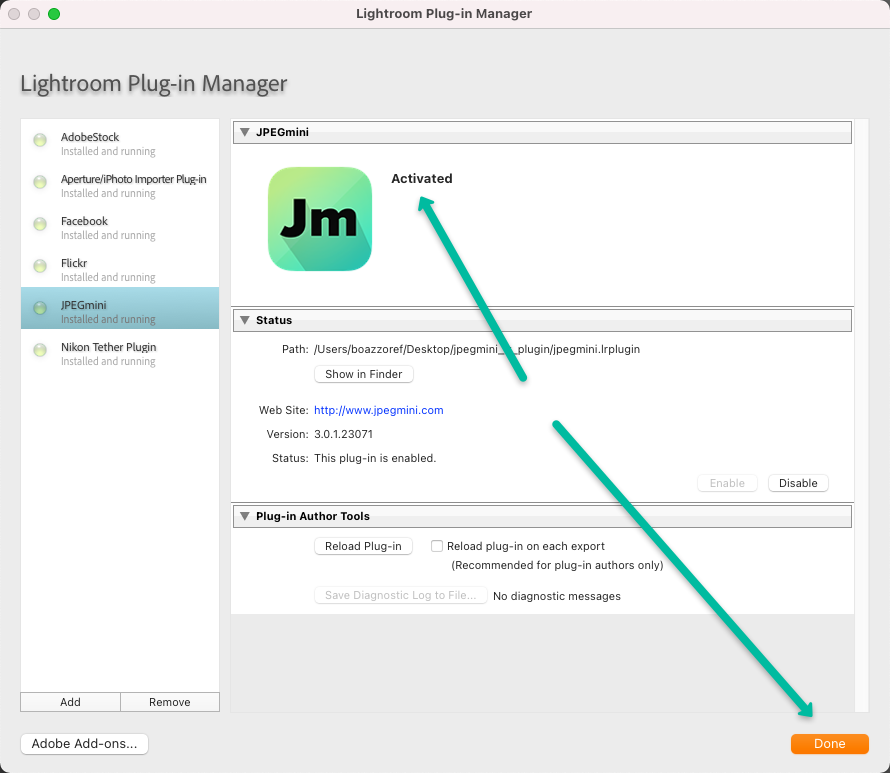
Task: Click the greyed-out Enable button
Action: pyautogui.click(x=727, y=483)
